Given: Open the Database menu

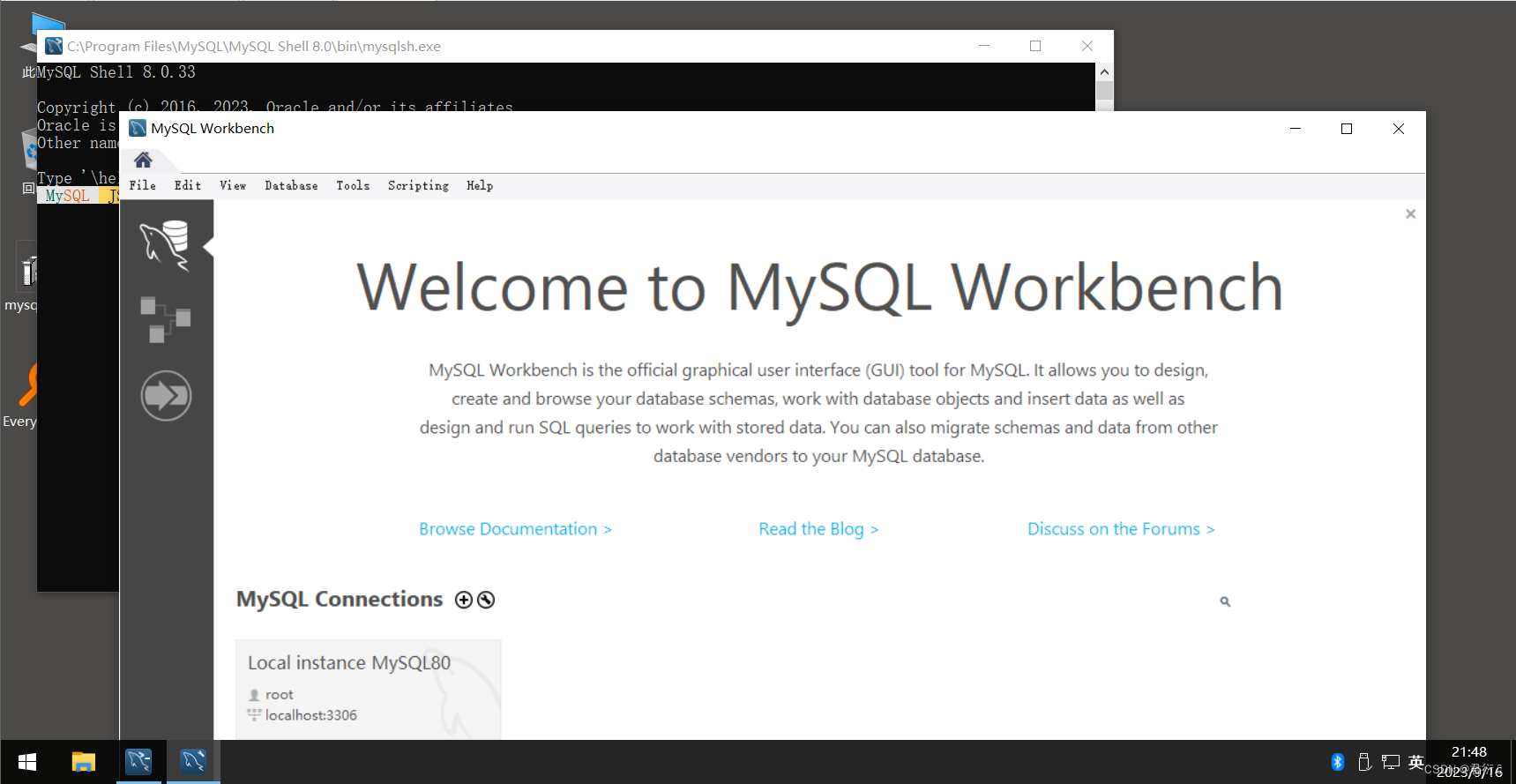Looking at the screenshot, I should click(291, 185).
